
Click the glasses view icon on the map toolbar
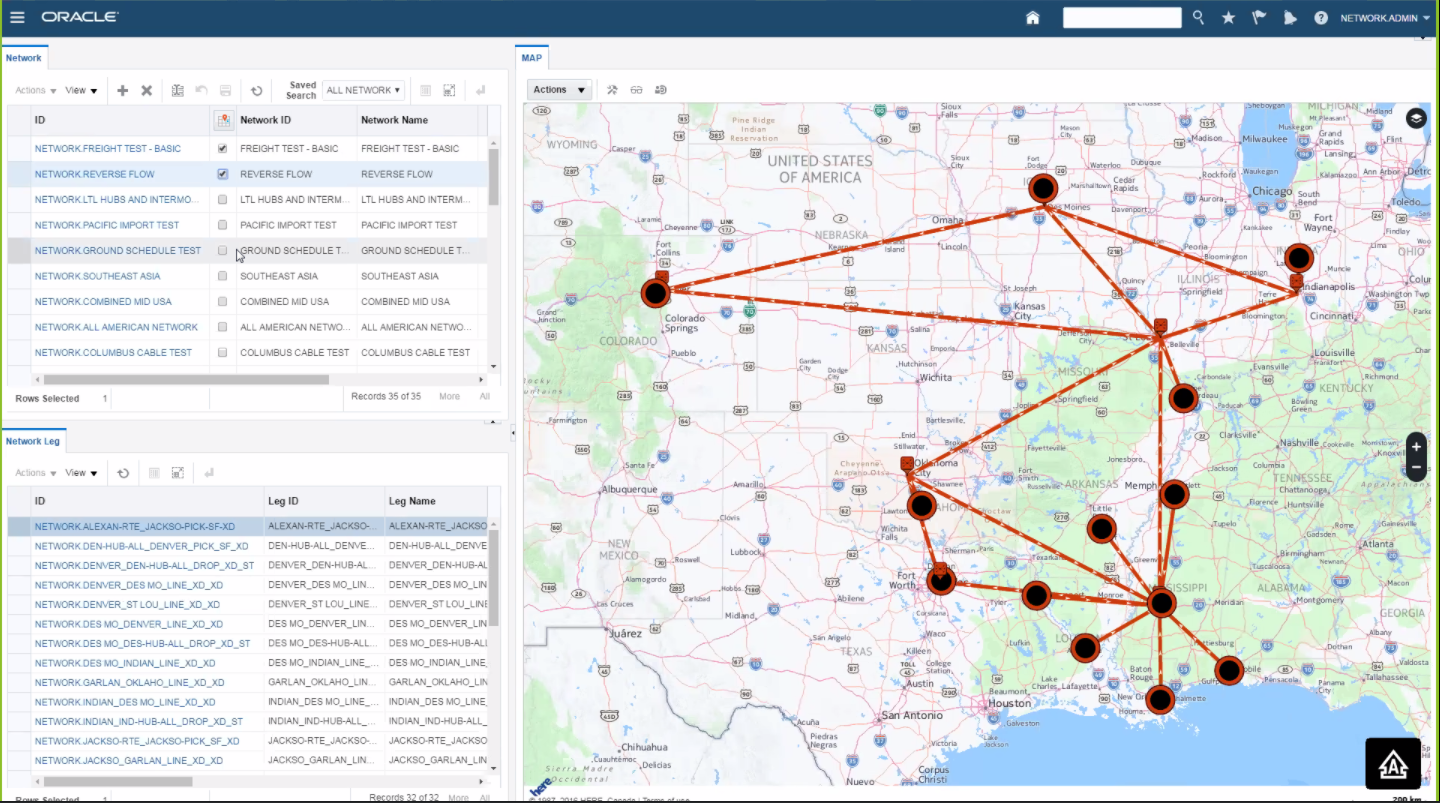tap(637, 89)
